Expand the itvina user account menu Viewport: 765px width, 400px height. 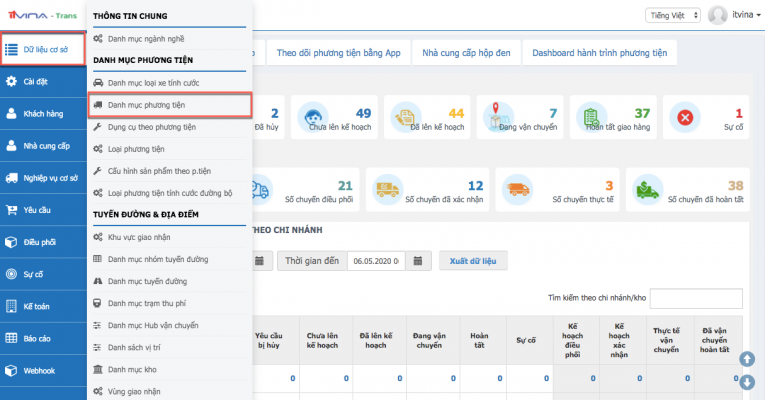[x=732, y=15]
